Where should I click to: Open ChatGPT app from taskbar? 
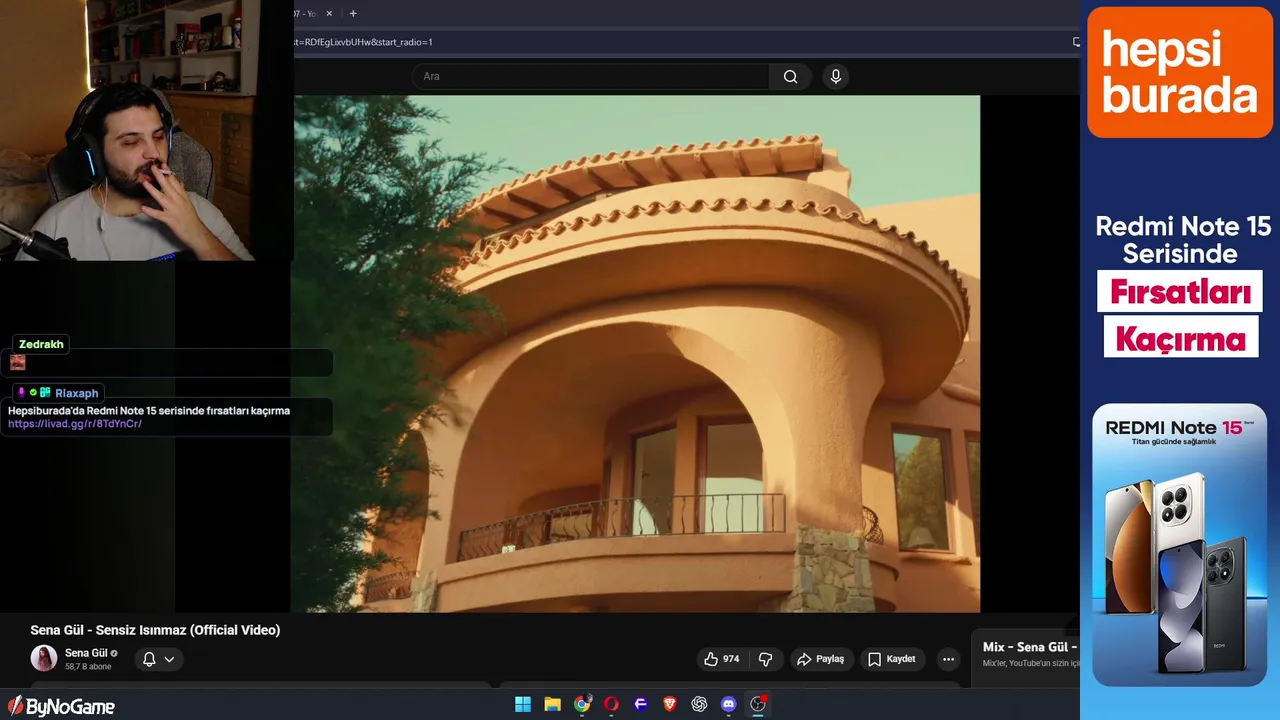click(699, 704)
